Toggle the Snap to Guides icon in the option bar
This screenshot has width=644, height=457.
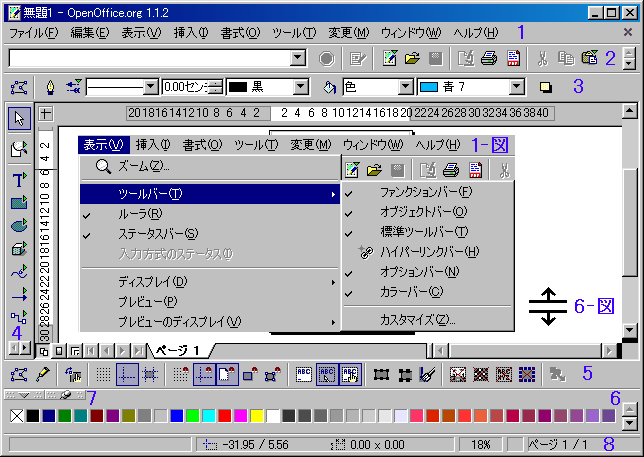pos(204,374)
